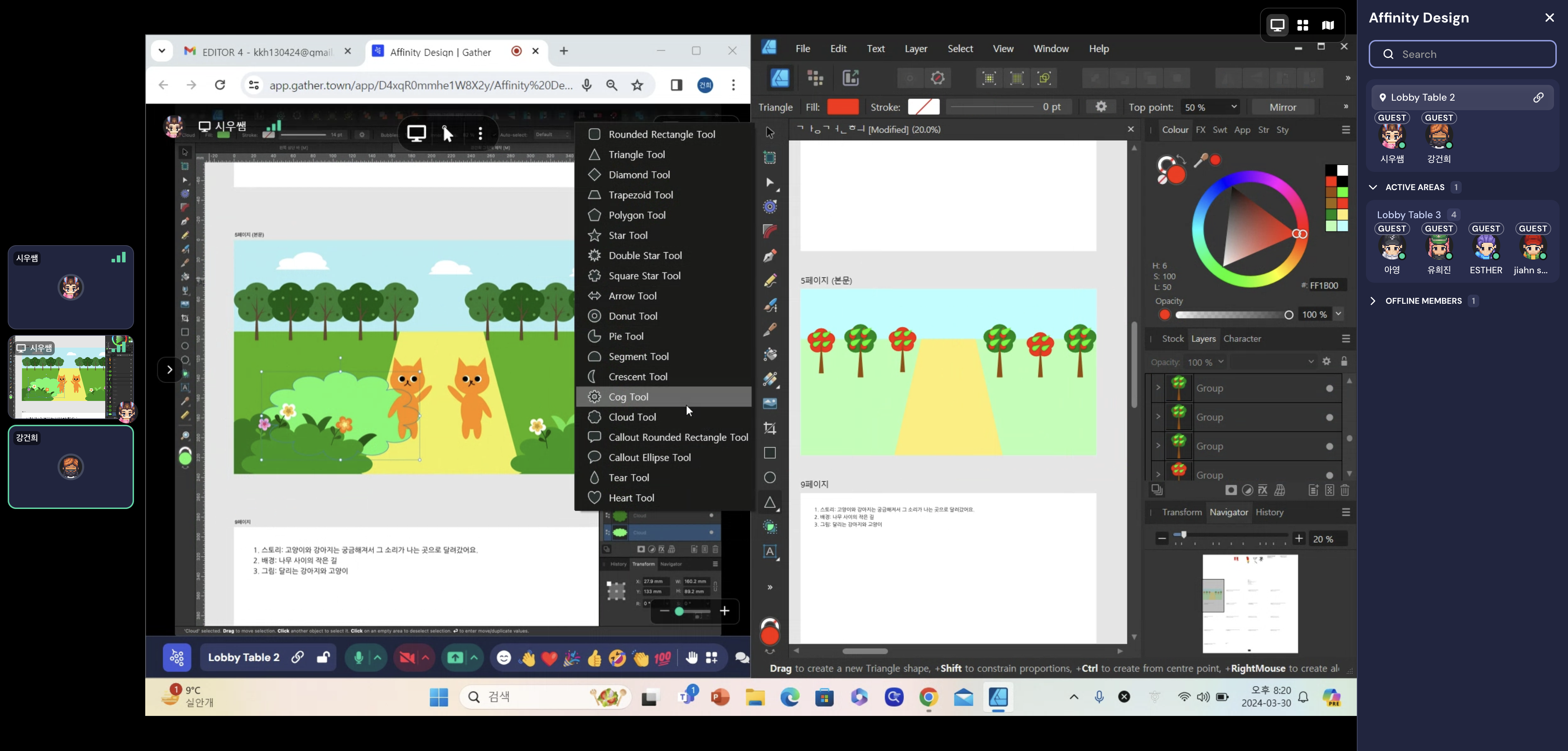
Task: Select the Fill (paint bucket) tool
Action: coord(770,354)
